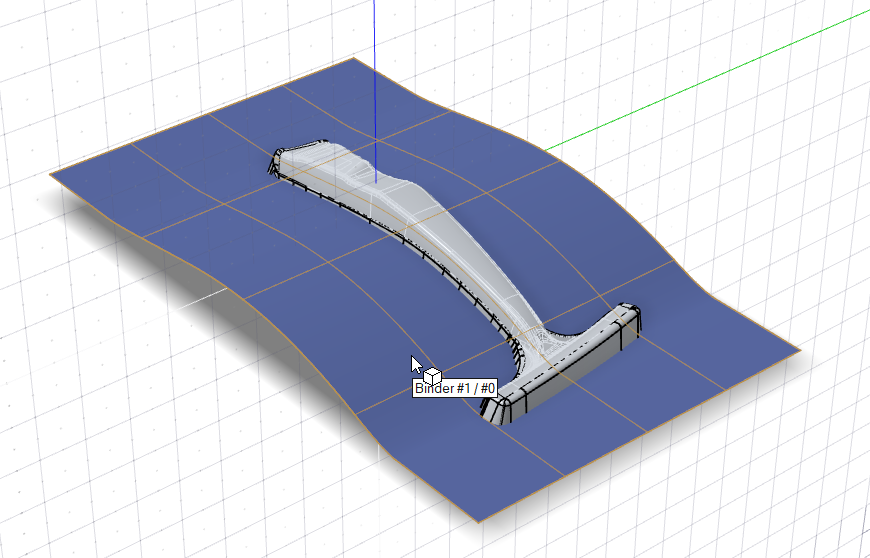The width and height of the screenshot is (870, 558).
Task: Click the green Y axis line
Action: 707,82
